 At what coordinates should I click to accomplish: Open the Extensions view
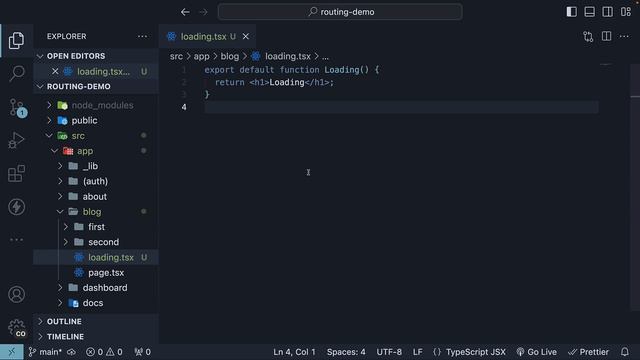pyautogui.click(x=16, y=173)
